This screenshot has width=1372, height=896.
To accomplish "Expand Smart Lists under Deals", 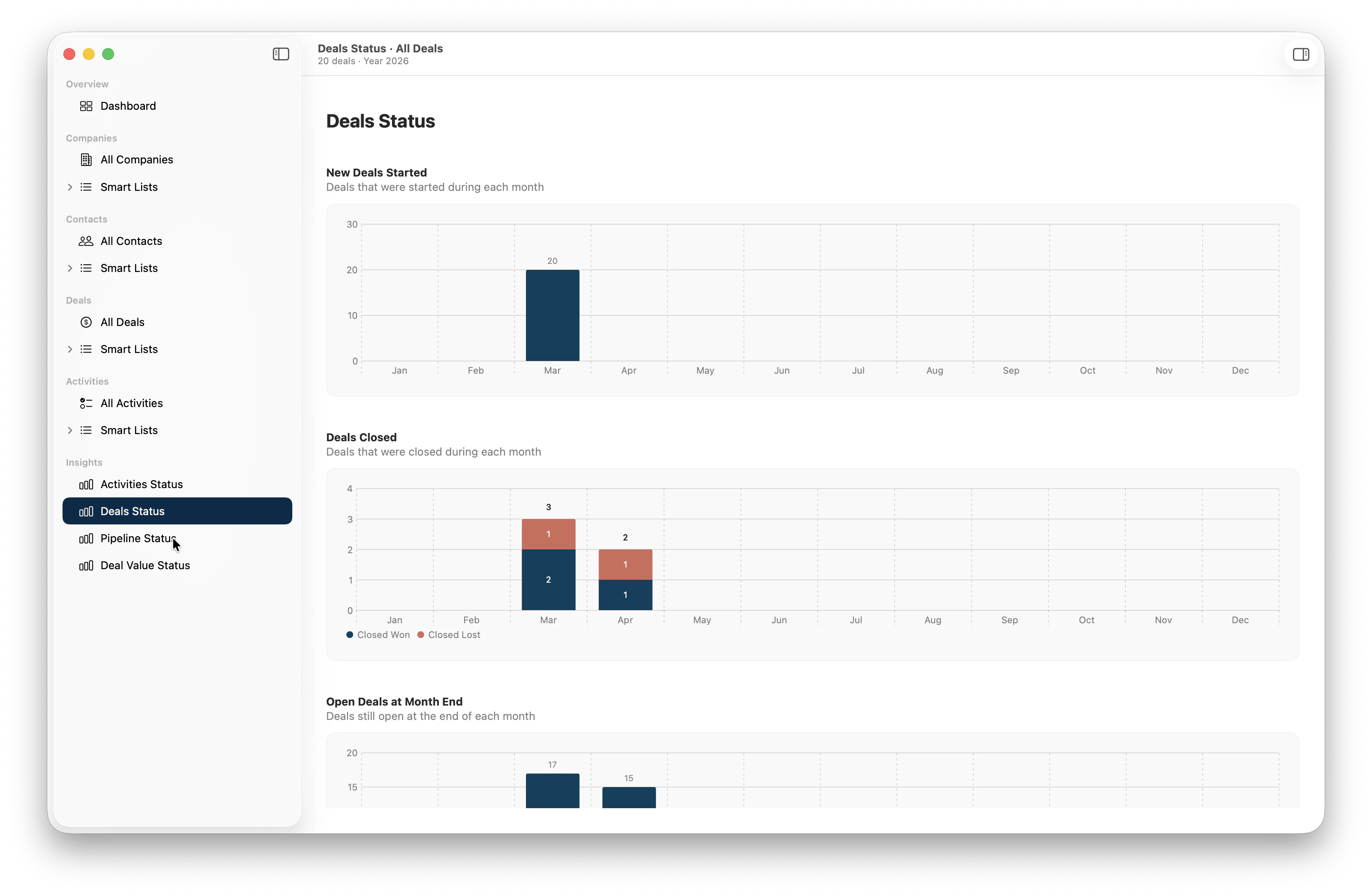I will [70, 349].
